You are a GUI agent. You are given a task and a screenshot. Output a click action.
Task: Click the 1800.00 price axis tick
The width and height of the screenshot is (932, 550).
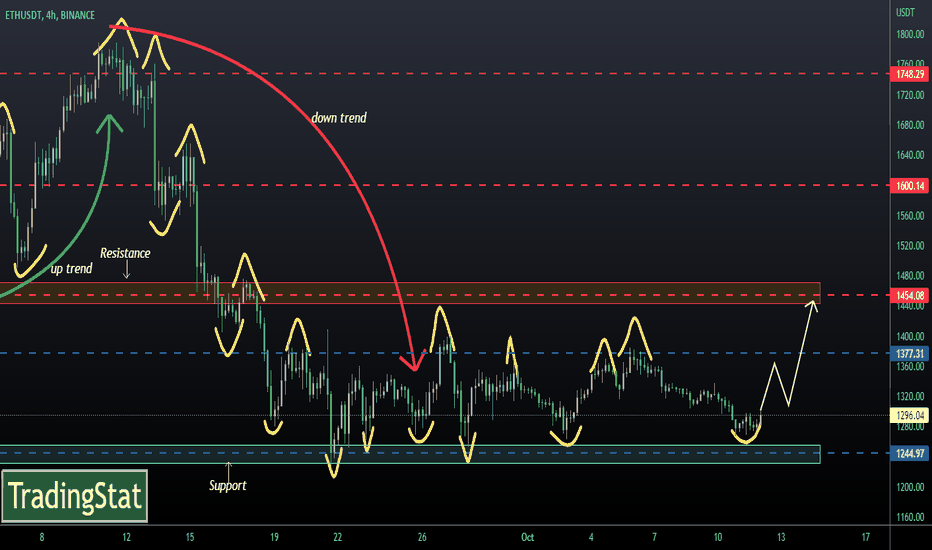(910, 34)
